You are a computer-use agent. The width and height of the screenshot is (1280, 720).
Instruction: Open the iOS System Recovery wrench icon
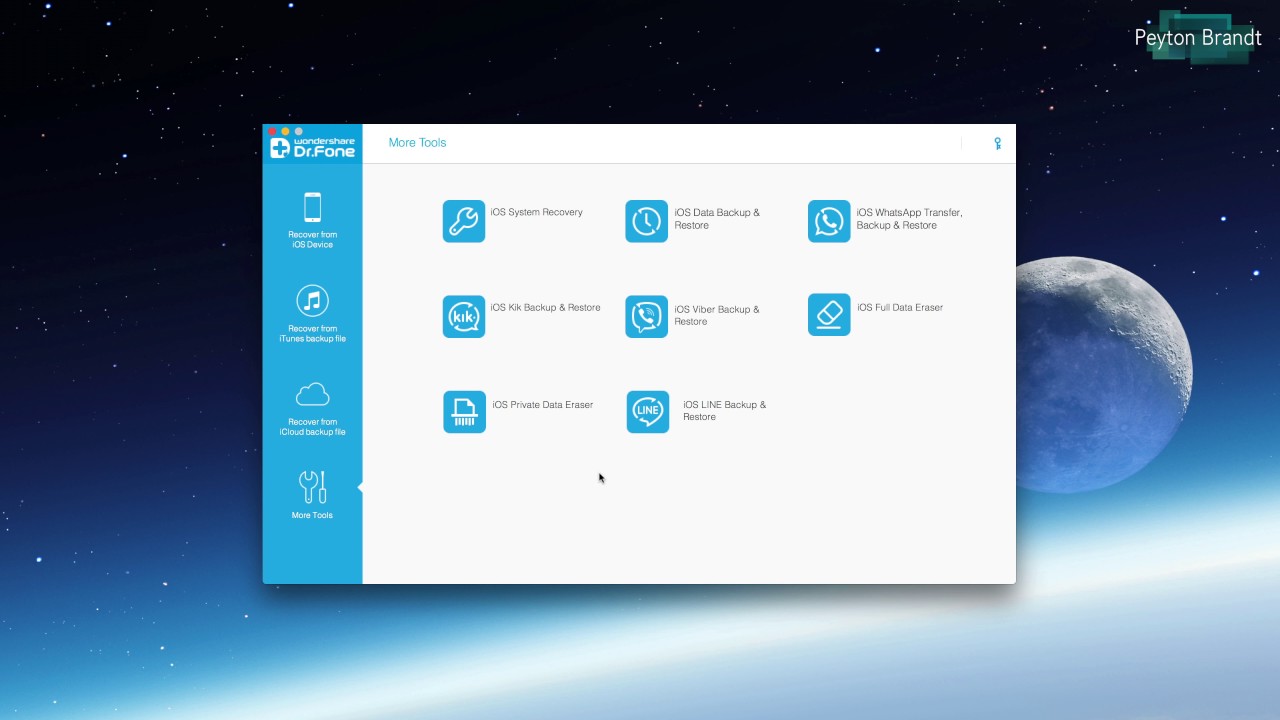click(x=464, y=222)
